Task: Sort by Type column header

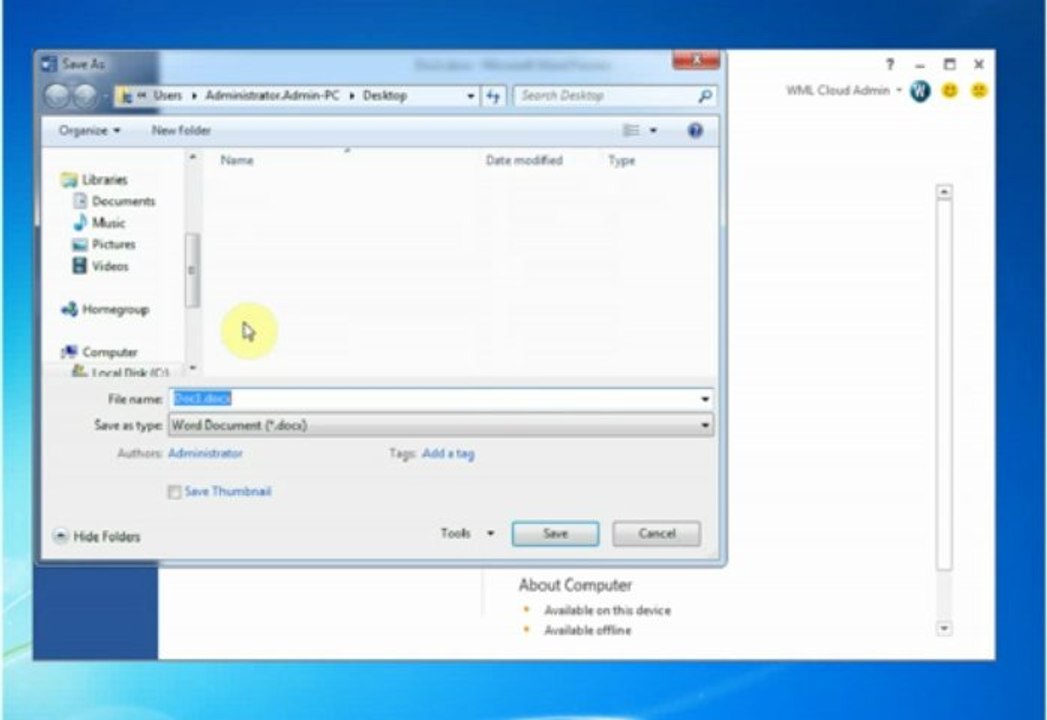Action: pyautogui.click(x=621, y=160)
